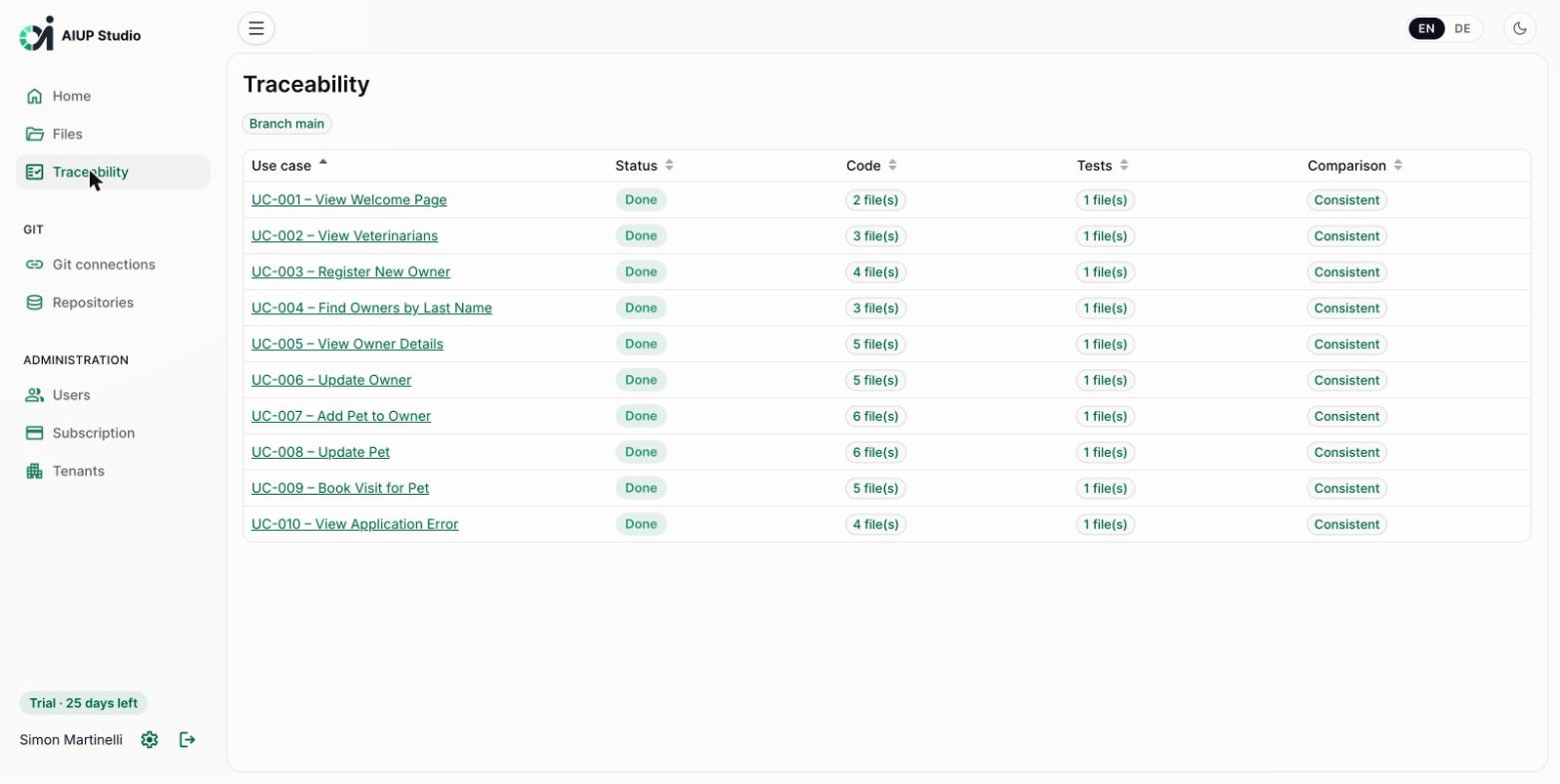Click Done status badge for UC-010

641,524
